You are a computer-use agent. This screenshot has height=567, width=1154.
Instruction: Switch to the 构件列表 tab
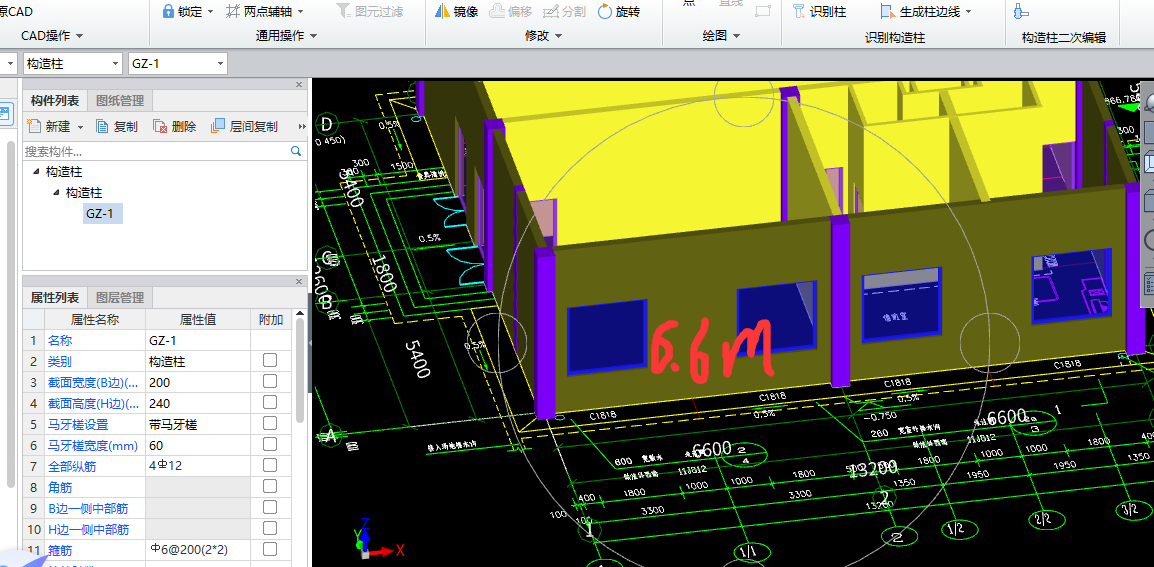55,101
